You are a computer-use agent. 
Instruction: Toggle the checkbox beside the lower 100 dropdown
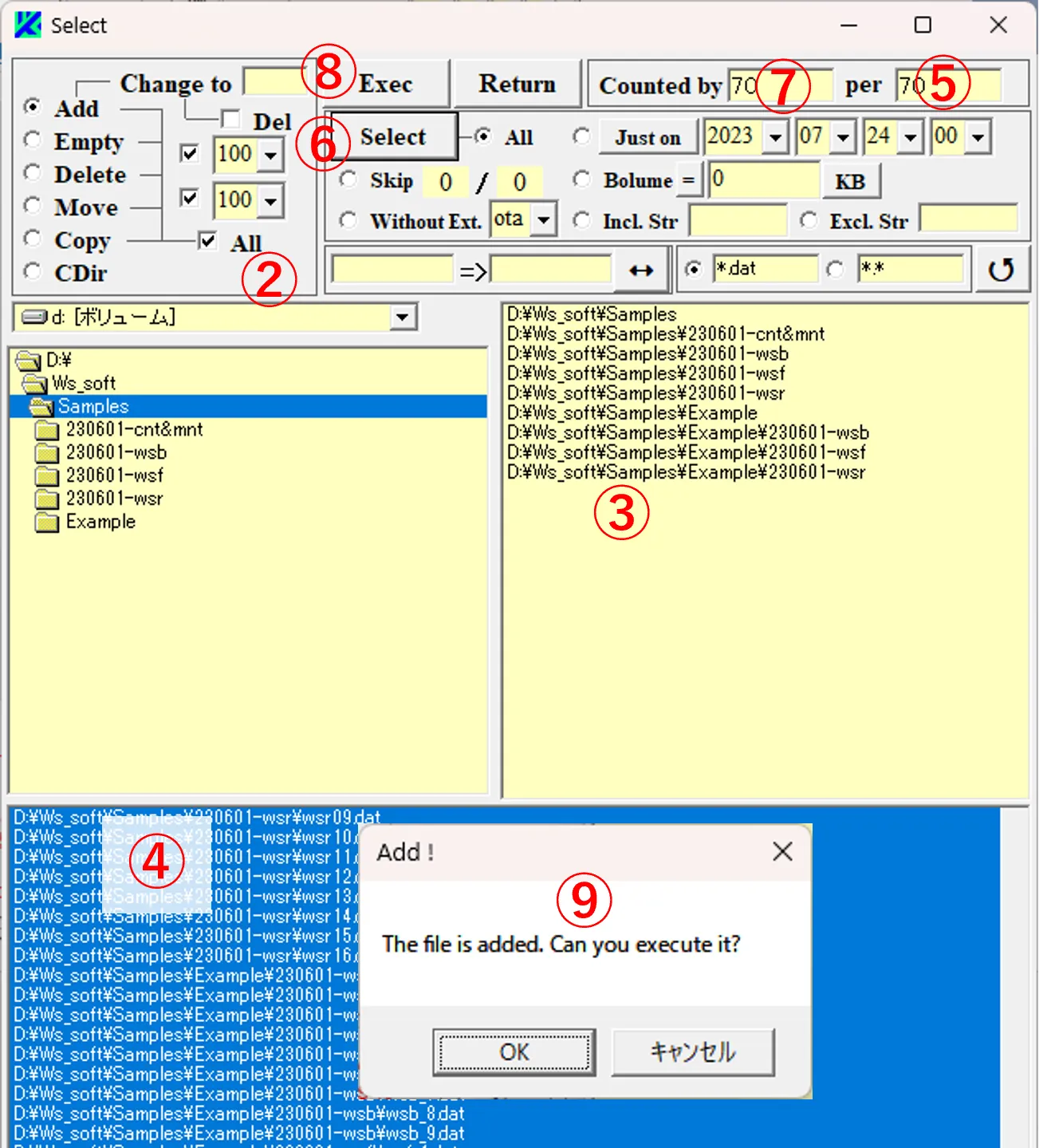[189, 198]
